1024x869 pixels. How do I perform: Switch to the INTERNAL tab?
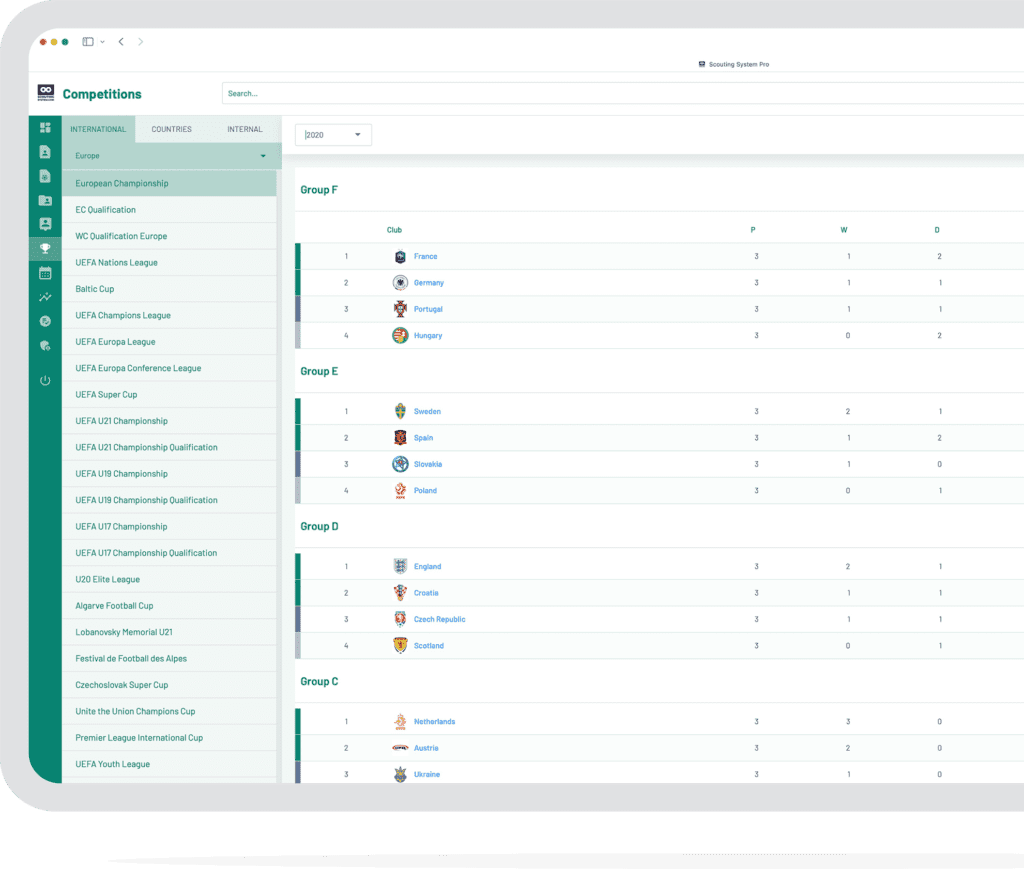click(x=244, y=129)
